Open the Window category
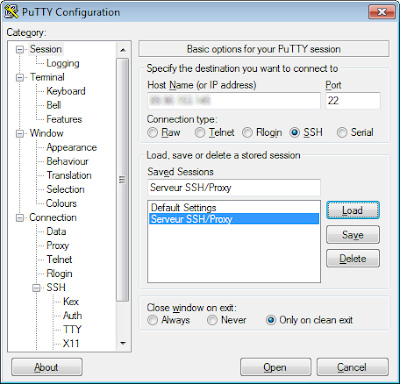 click(46, 133)
